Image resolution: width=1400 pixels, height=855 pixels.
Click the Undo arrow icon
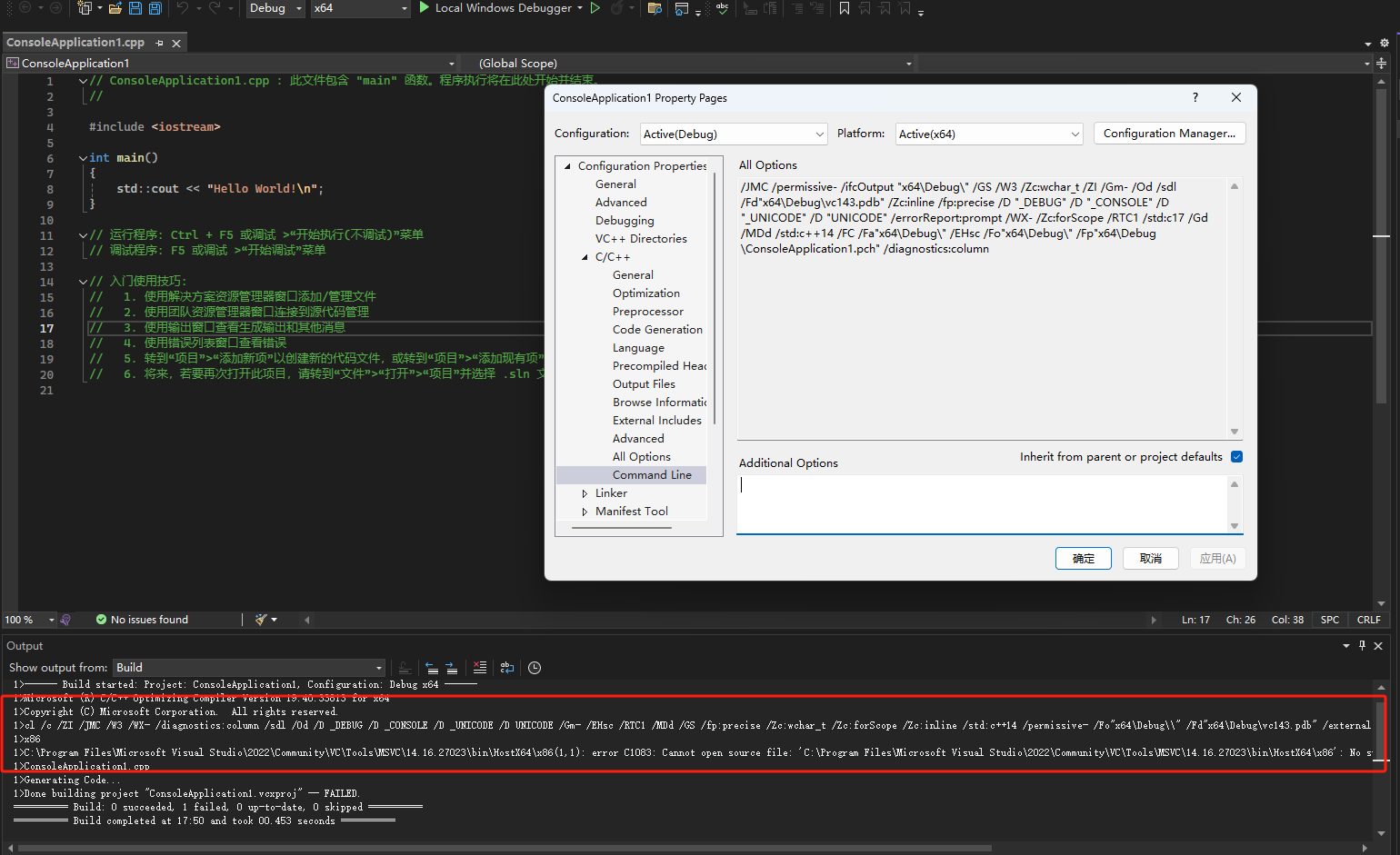[183, 8]
